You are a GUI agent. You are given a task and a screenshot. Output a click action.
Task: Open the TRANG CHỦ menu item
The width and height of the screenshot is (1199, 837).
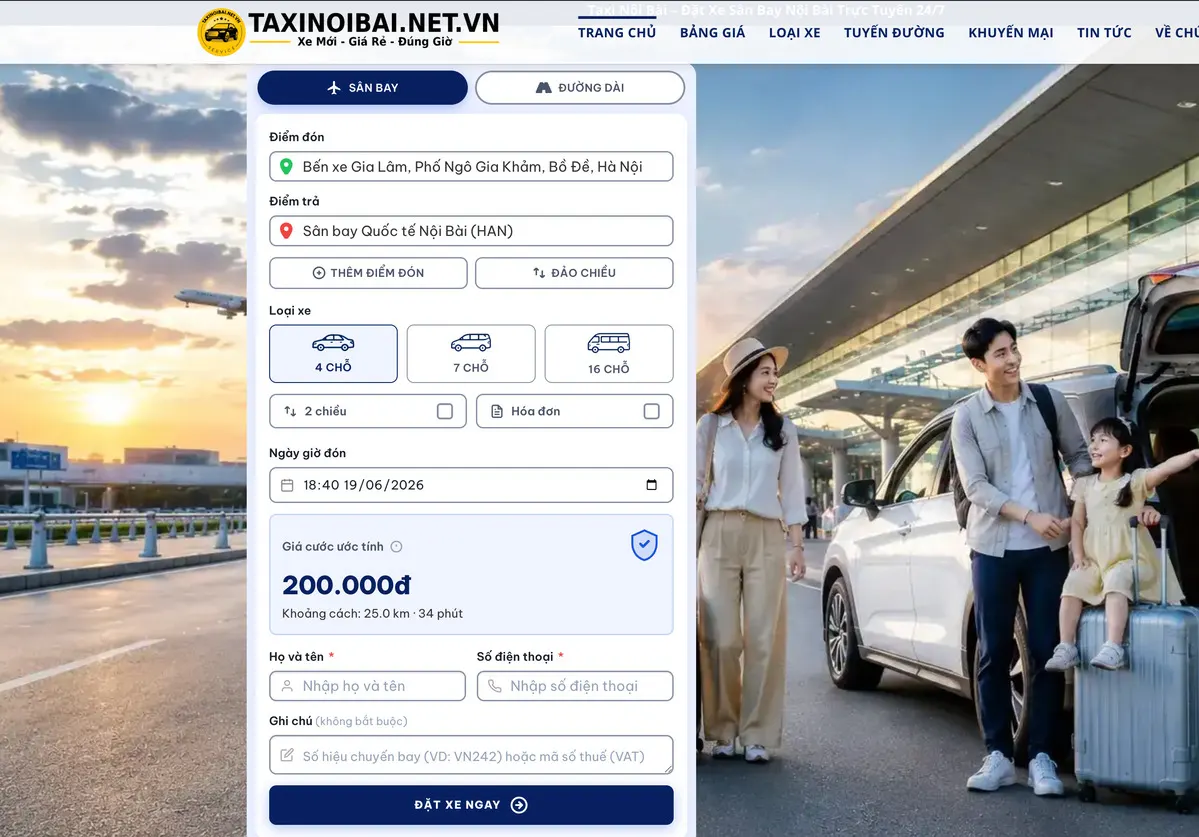(617, 33)
